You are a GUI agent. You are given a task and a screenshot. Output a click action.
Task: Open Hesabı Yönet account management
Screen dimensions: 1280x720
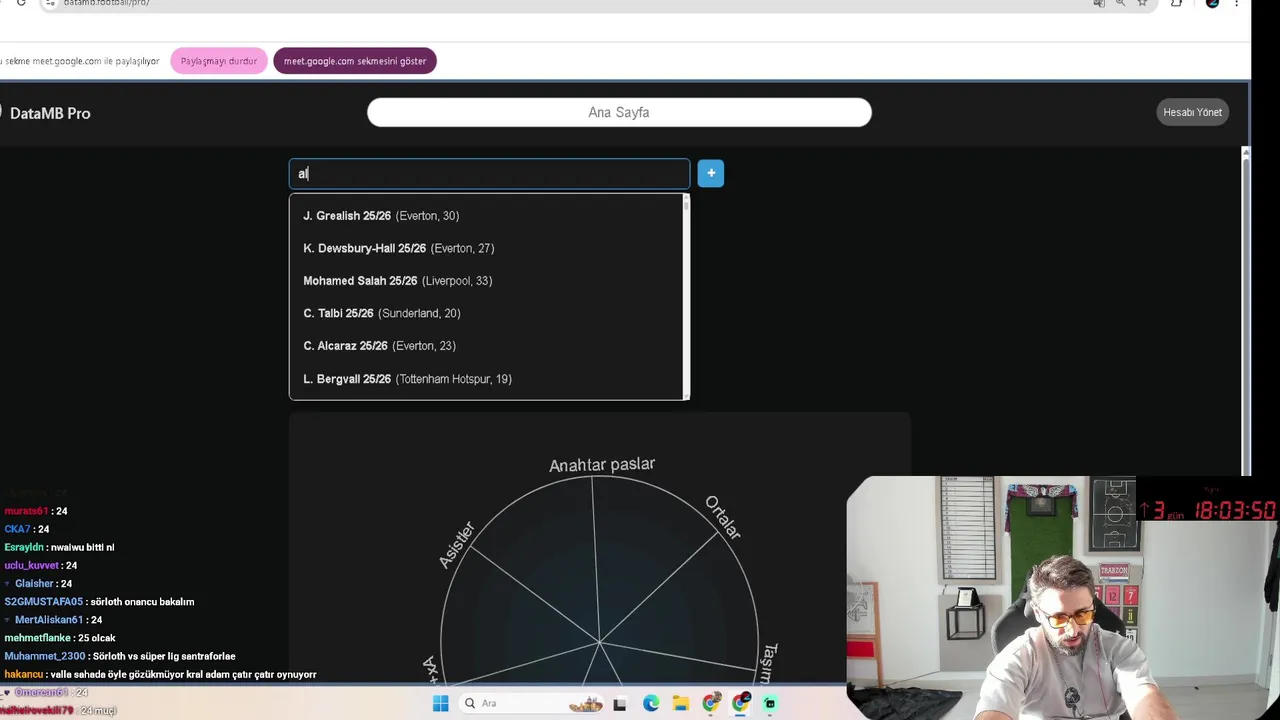click(x=1192, y=112)
